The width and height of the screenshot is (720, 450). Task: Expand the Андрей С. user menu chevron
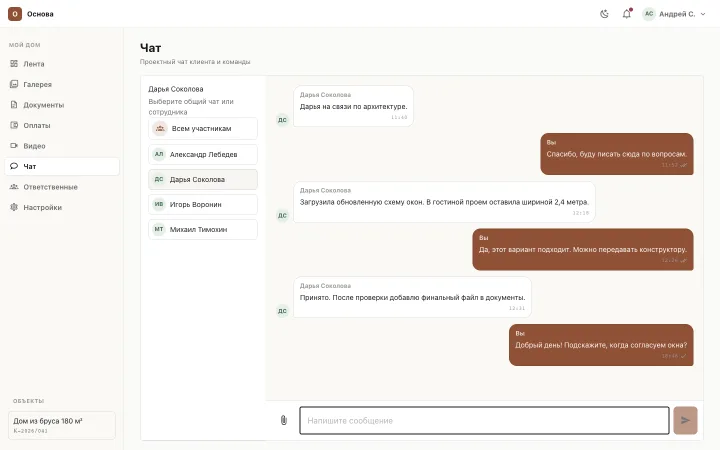703,14
